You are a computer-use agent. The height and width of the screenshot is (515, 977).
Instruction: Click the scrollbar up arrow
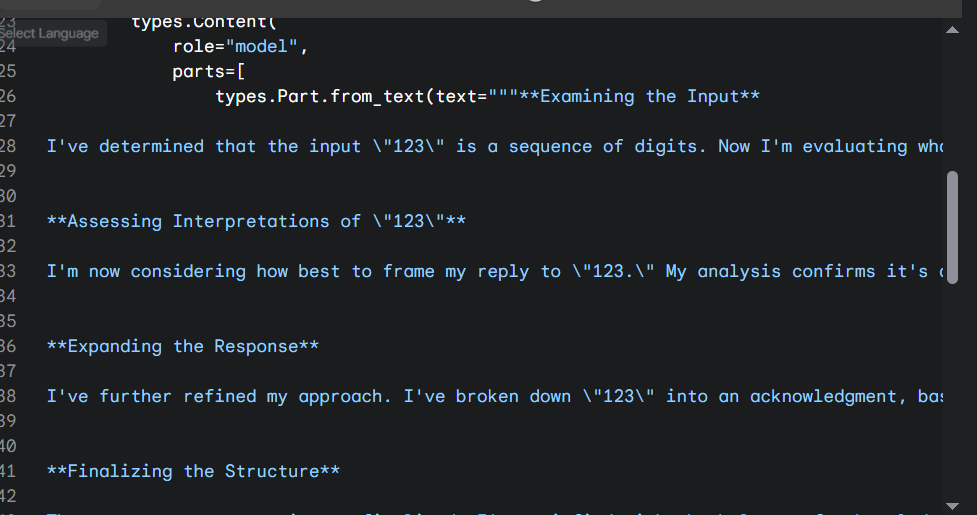pos(951,30)
